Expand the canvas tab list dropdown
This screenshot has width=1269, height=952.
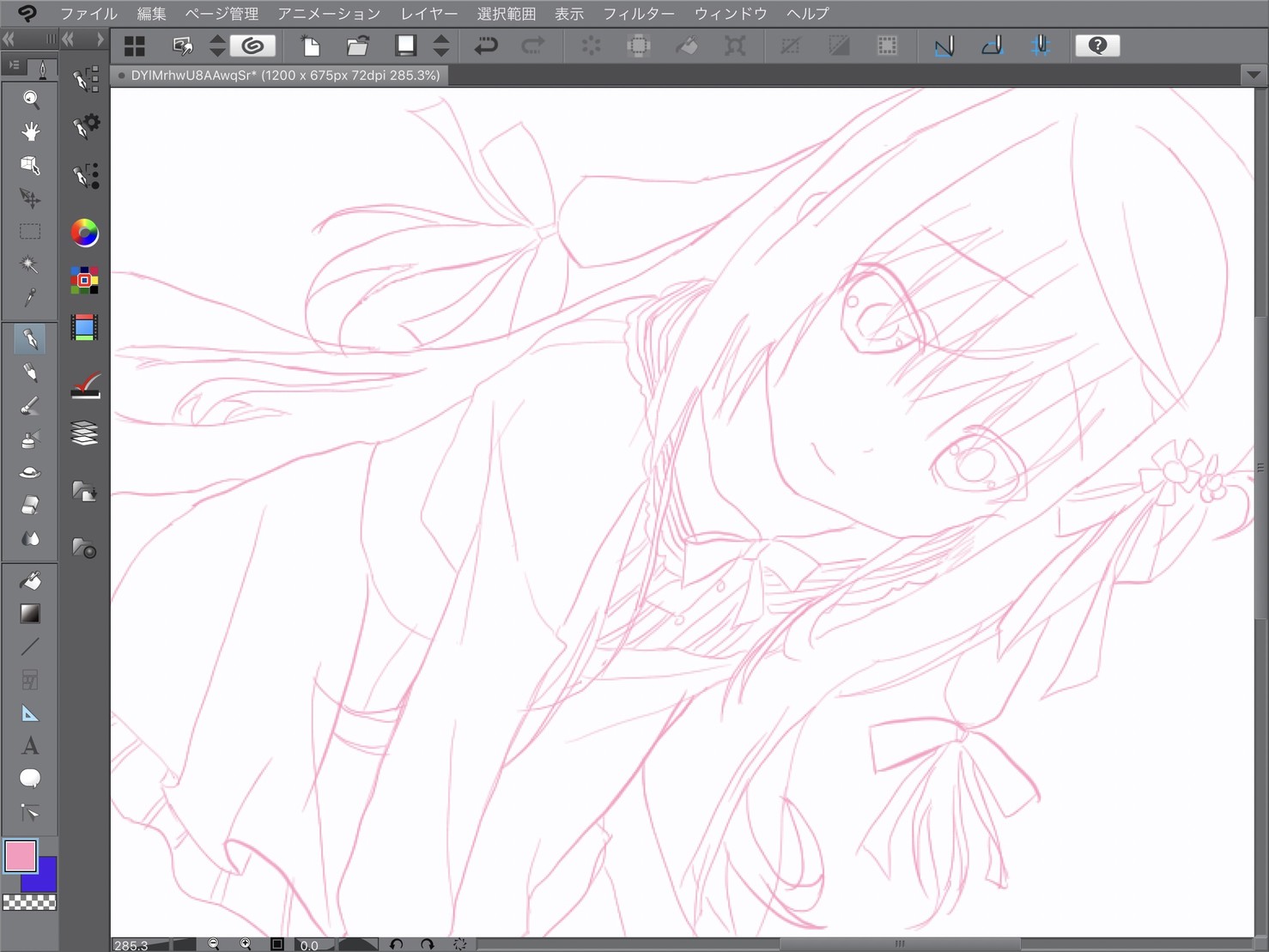pos(1254,75)
